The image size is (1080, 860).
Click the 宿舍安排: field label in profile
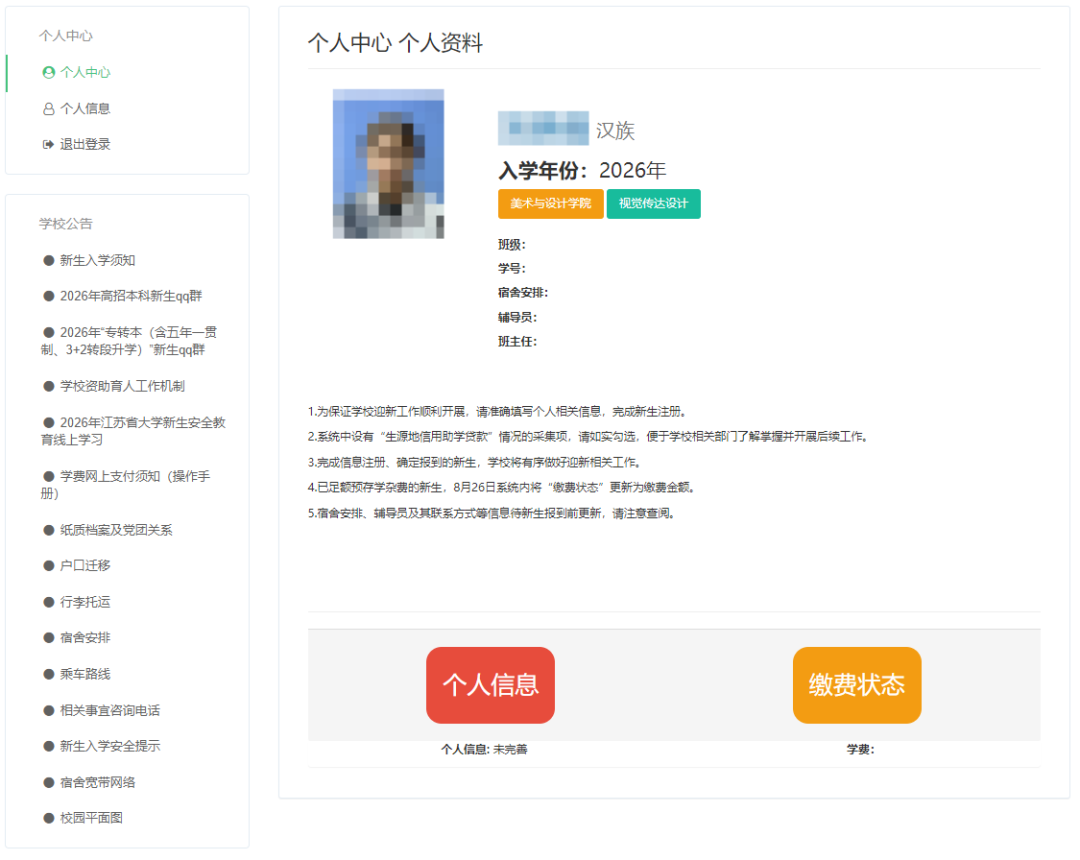523,293
